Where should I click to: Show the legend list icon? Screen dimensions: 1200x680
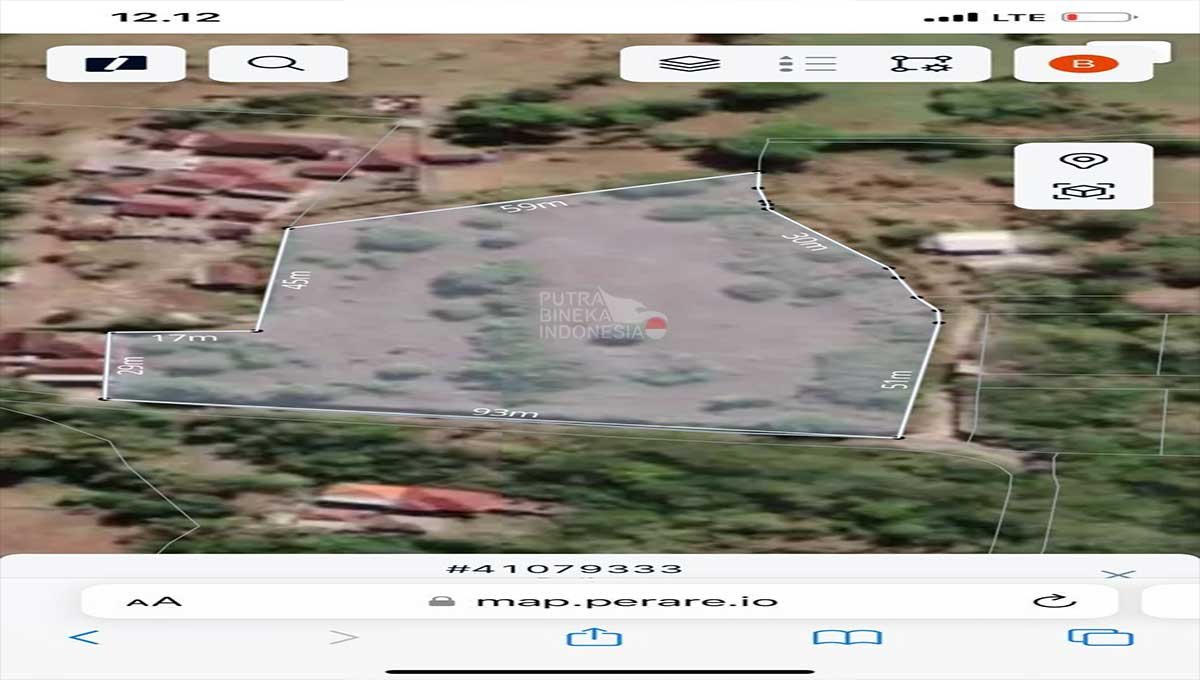pos(806,64)
